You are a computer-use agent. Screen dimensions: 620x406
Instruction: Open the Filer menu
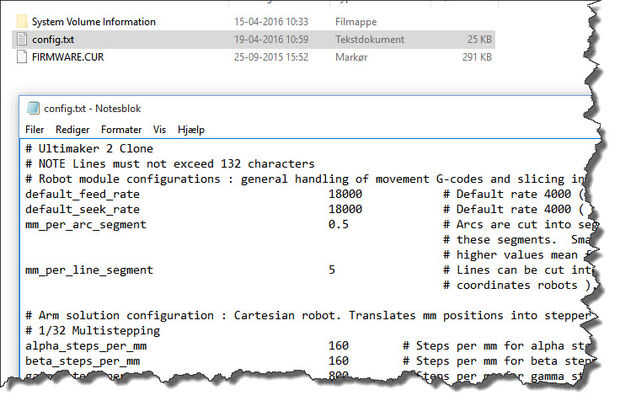click(34, 130)
